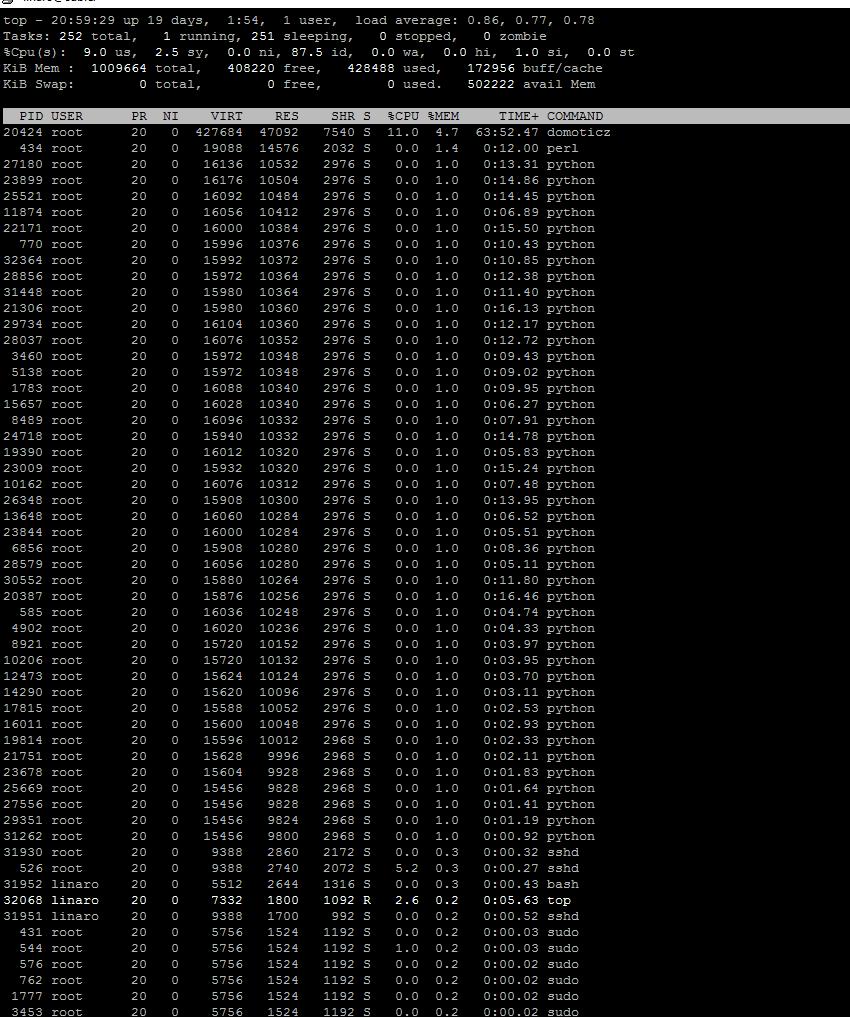Click the 9996 RES value

point(283,756)
